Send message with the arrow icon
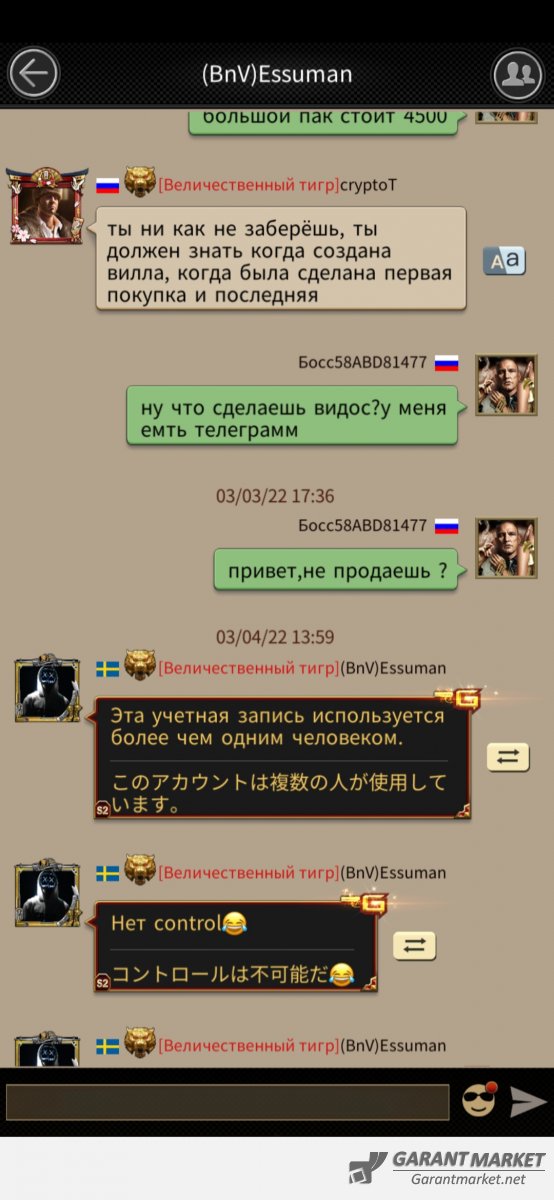 click(528, 1101)
